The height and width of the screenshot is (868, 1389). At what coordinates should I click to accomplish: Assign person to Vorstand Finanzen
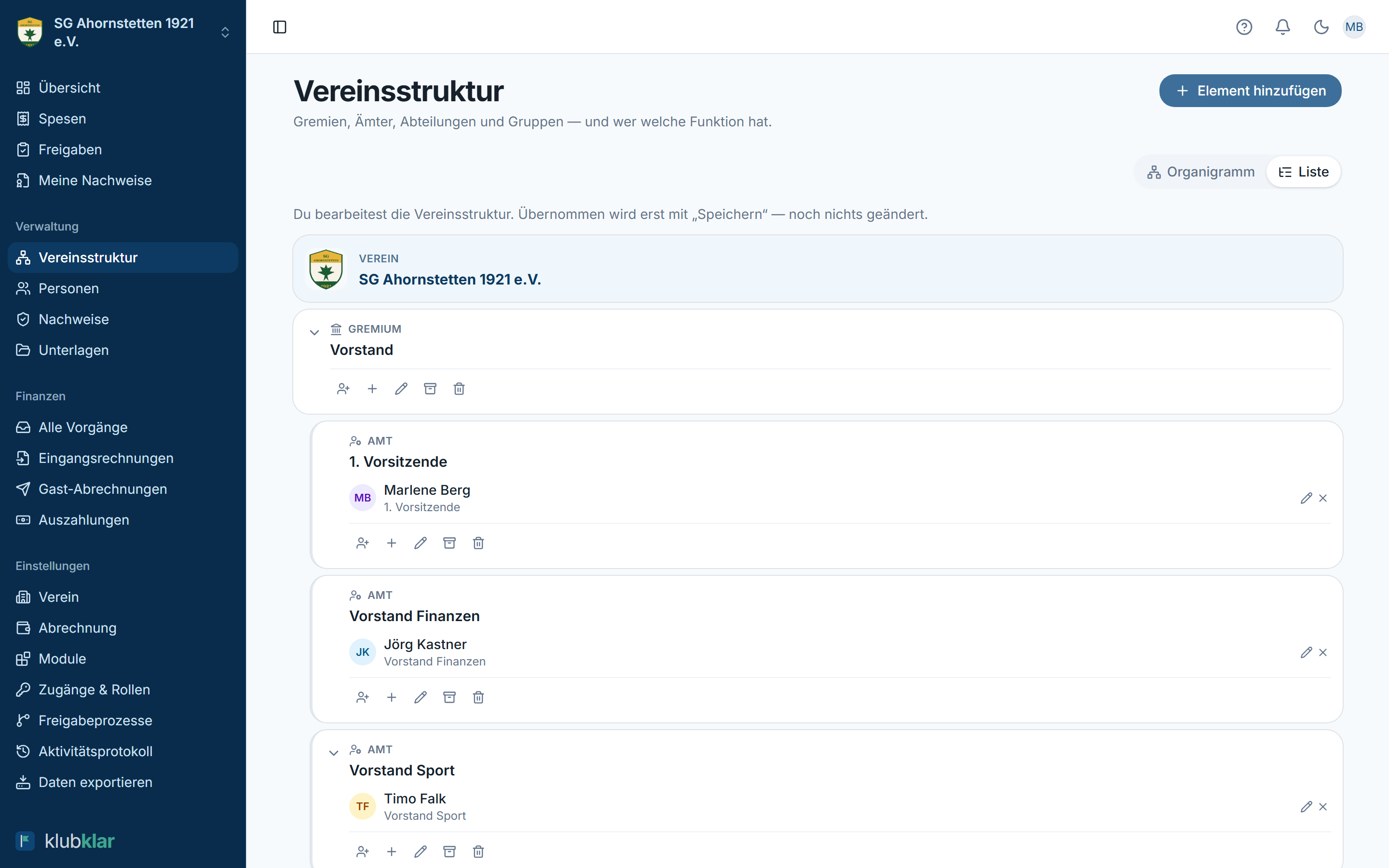tap(363, 697)
